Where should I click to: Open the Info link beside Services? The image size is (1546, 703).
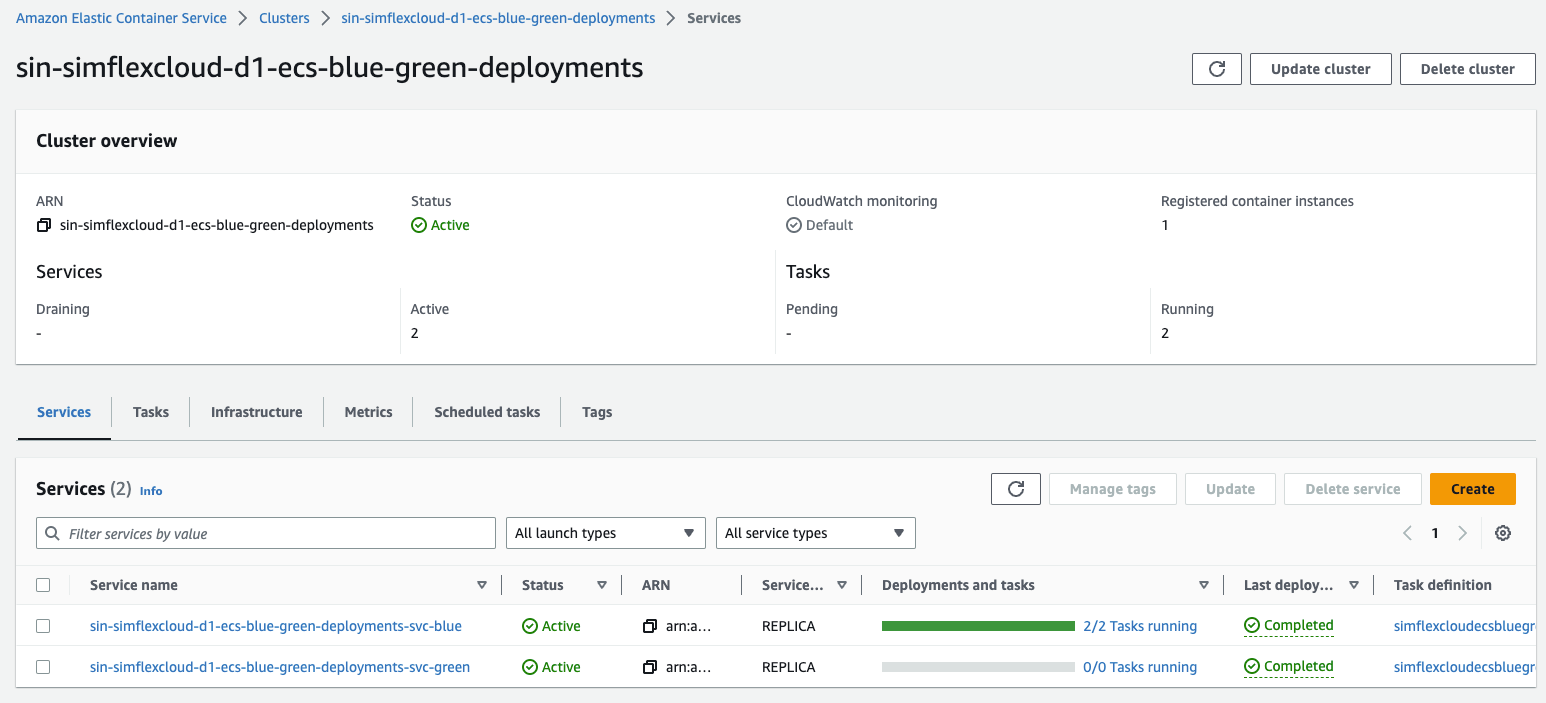(x=151, y=491)
